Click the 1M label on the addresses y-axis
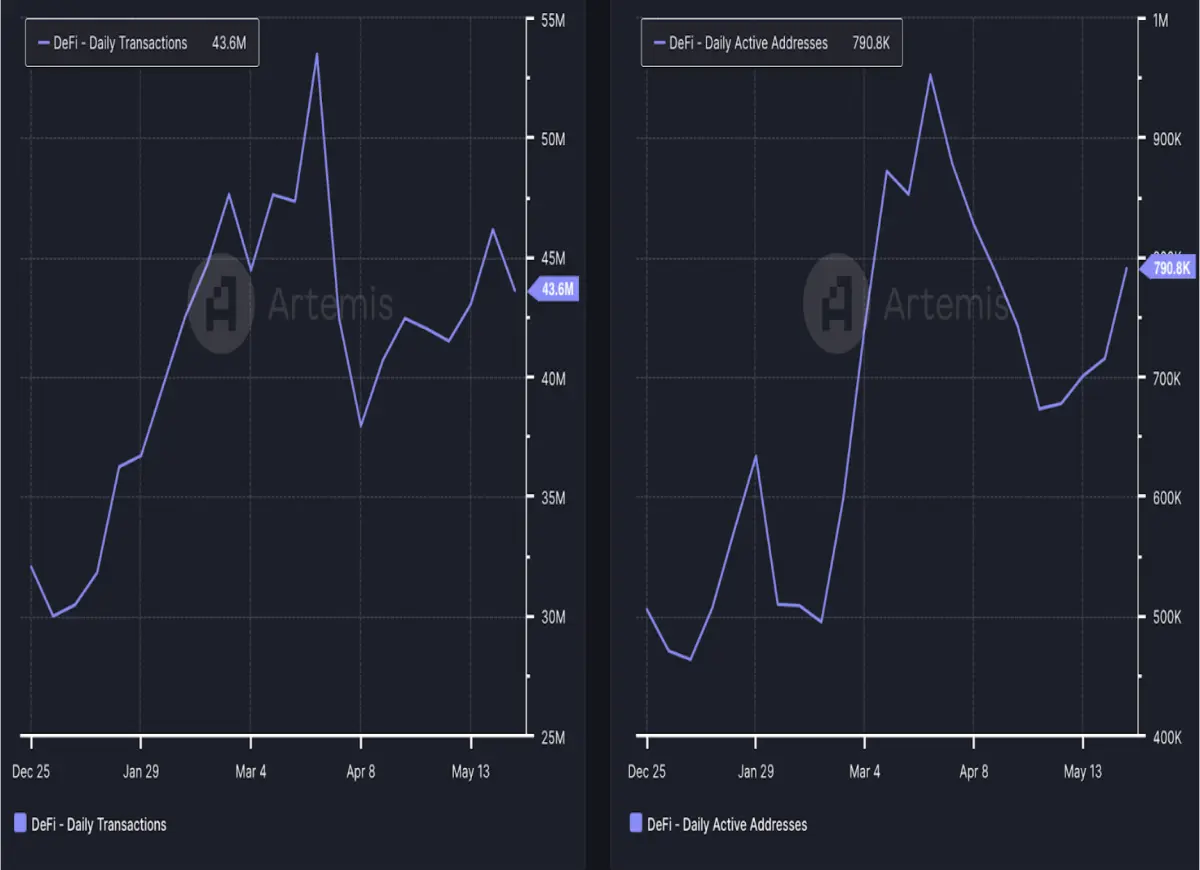This screenshot has height=870, width=1200. point(1160,20)
